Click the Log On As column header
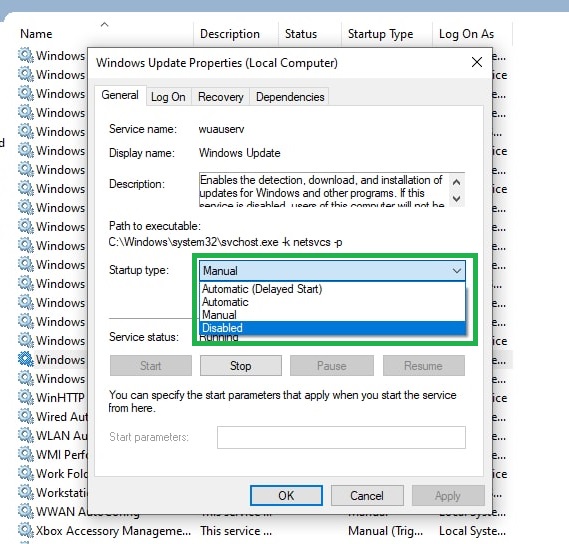569x544 pixels. [x=466, y=34]
